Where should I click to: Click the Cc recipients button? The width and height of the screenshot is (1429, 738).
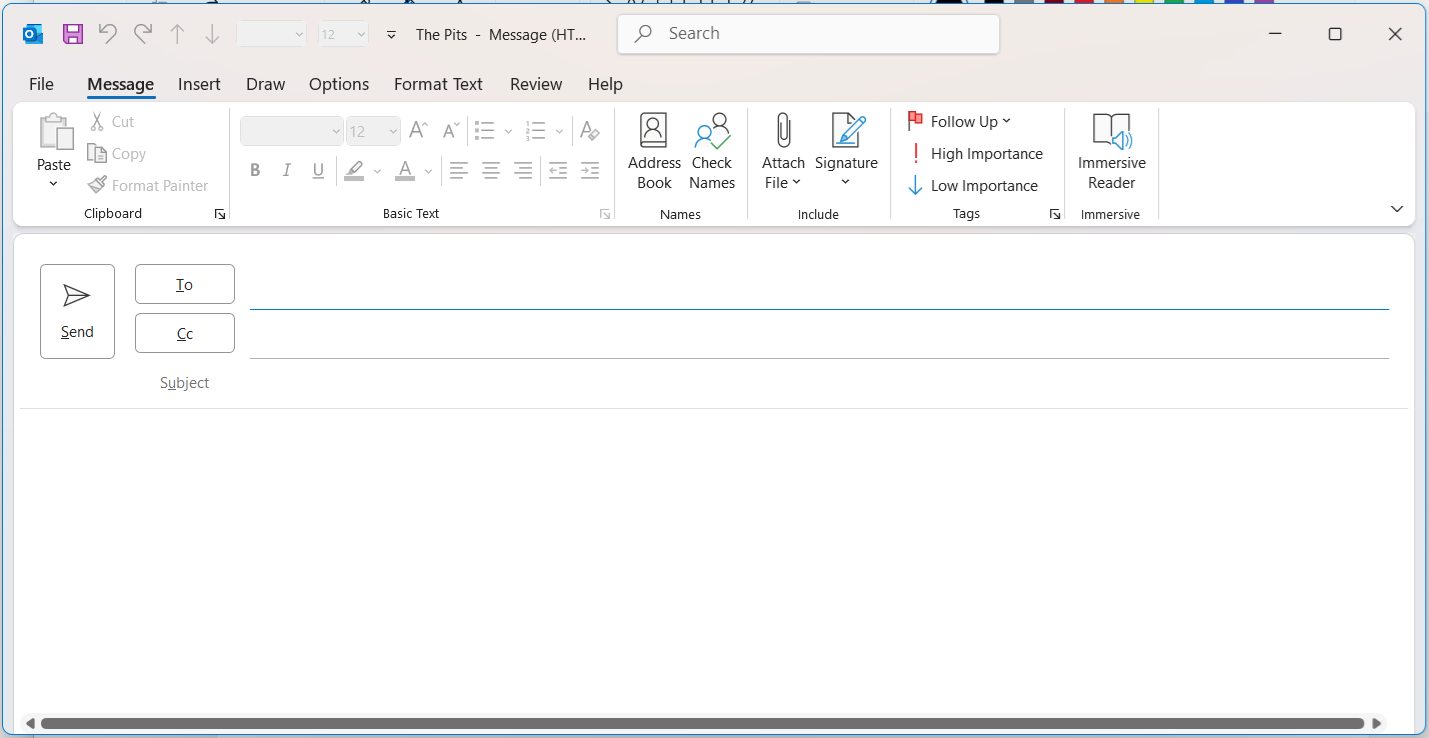185,333
